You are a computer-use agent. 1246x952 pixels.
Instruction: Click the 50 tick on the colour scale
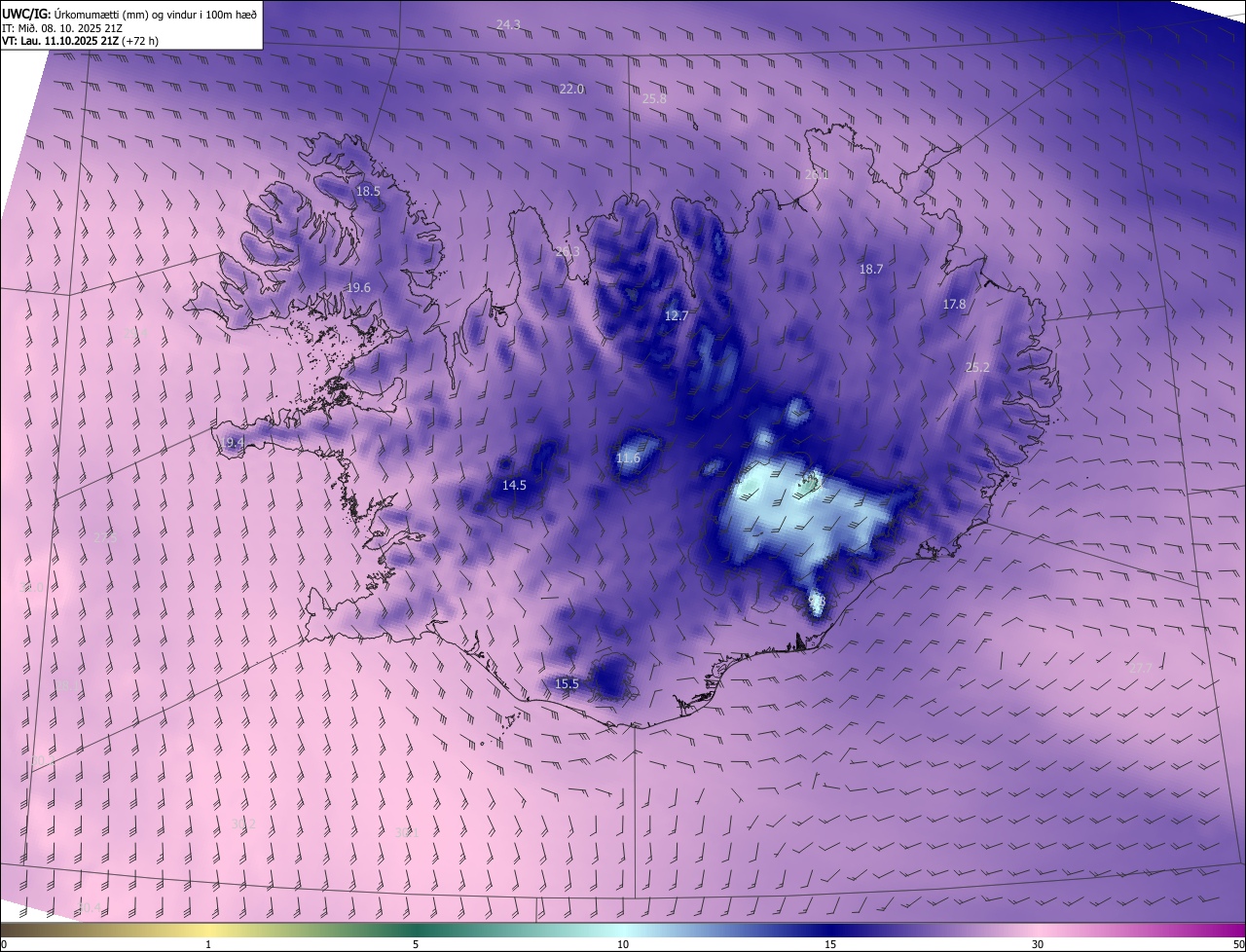click(x=1238, y=944)
